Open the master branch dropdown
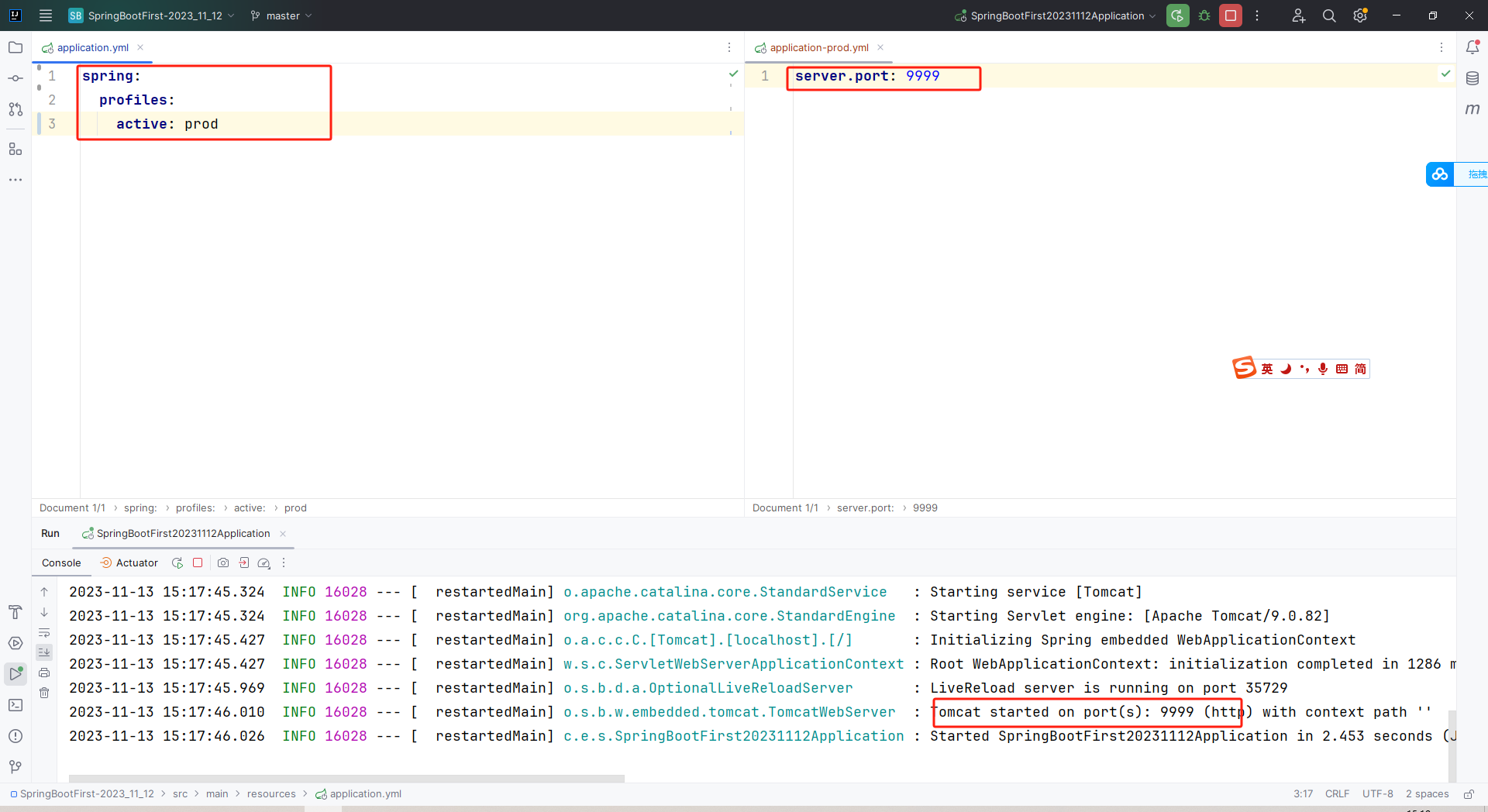1488x812 pixels. (x=281, y=15)
